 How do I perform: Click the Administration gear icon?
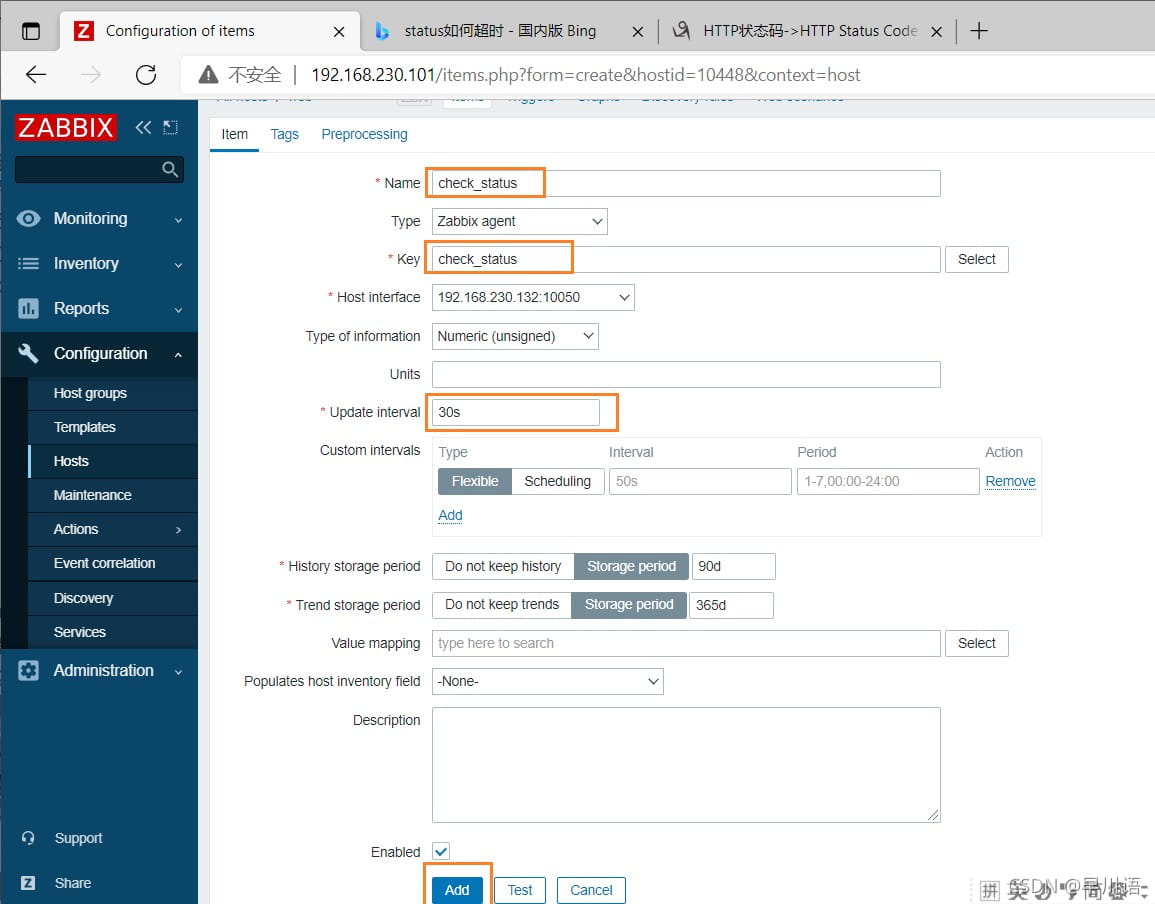29,671
